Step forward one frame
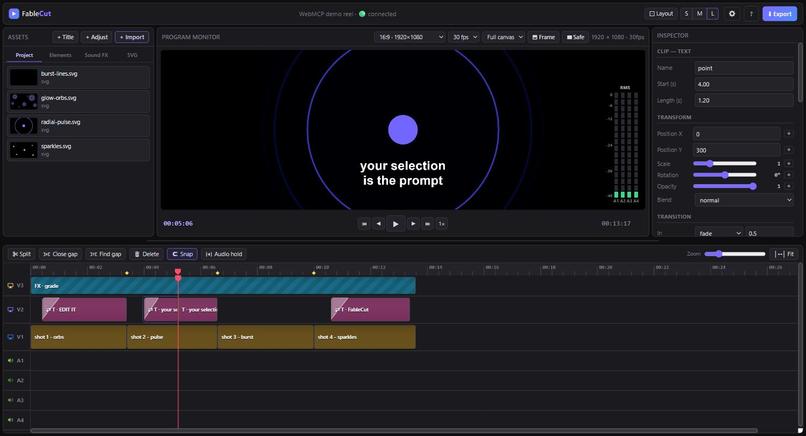The height and width of the screenshot is (436, 806). point(413,224)
